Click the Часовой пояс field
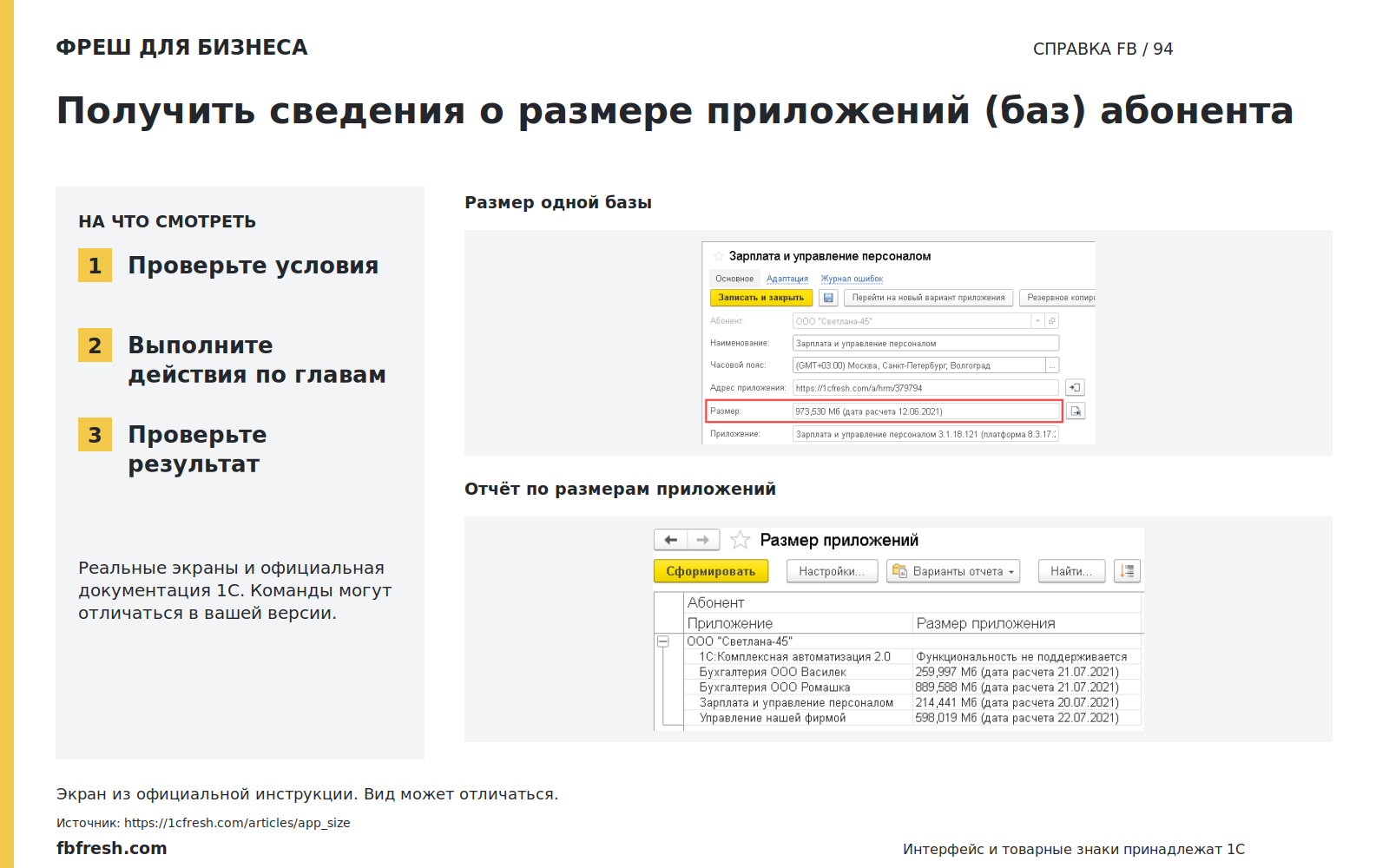 pyautogui.click(x=918, y=365)
